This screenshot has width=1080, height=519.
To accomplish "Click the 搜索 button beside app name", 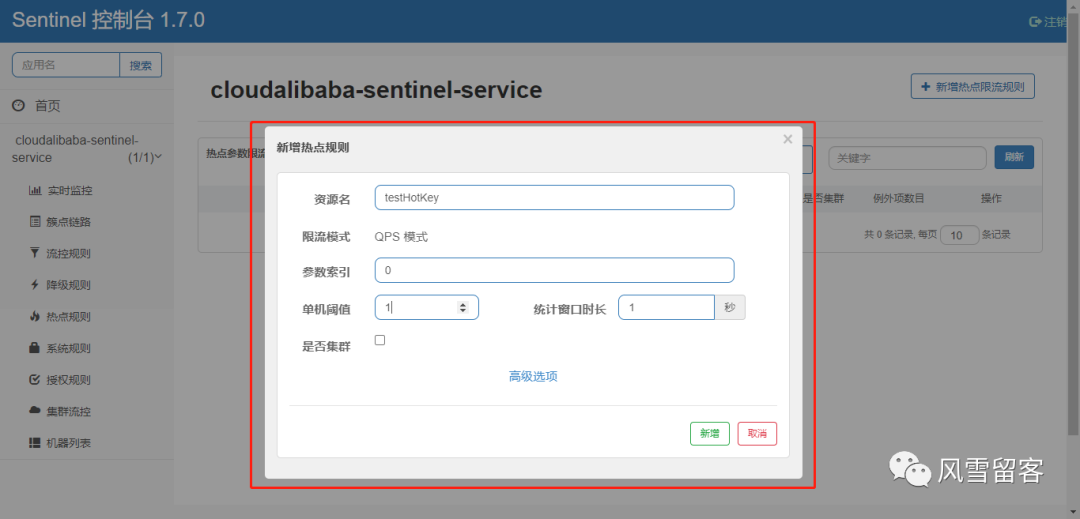I will 141,66.
